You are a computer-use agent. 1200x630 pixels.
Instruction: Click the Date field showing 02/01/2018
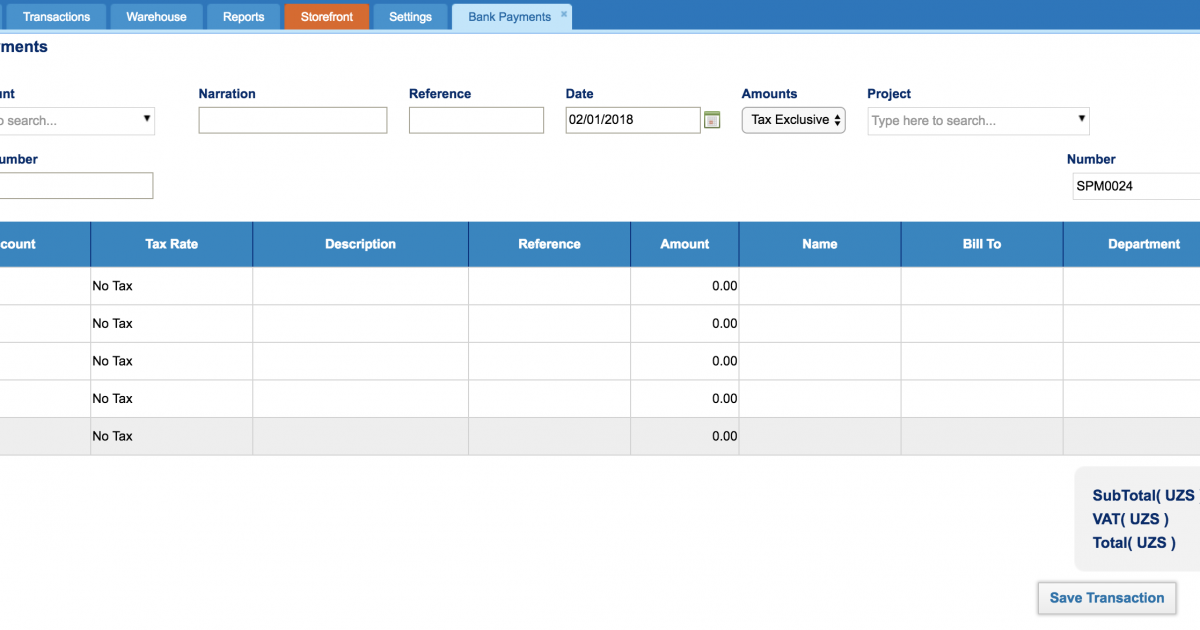point(633,120)
